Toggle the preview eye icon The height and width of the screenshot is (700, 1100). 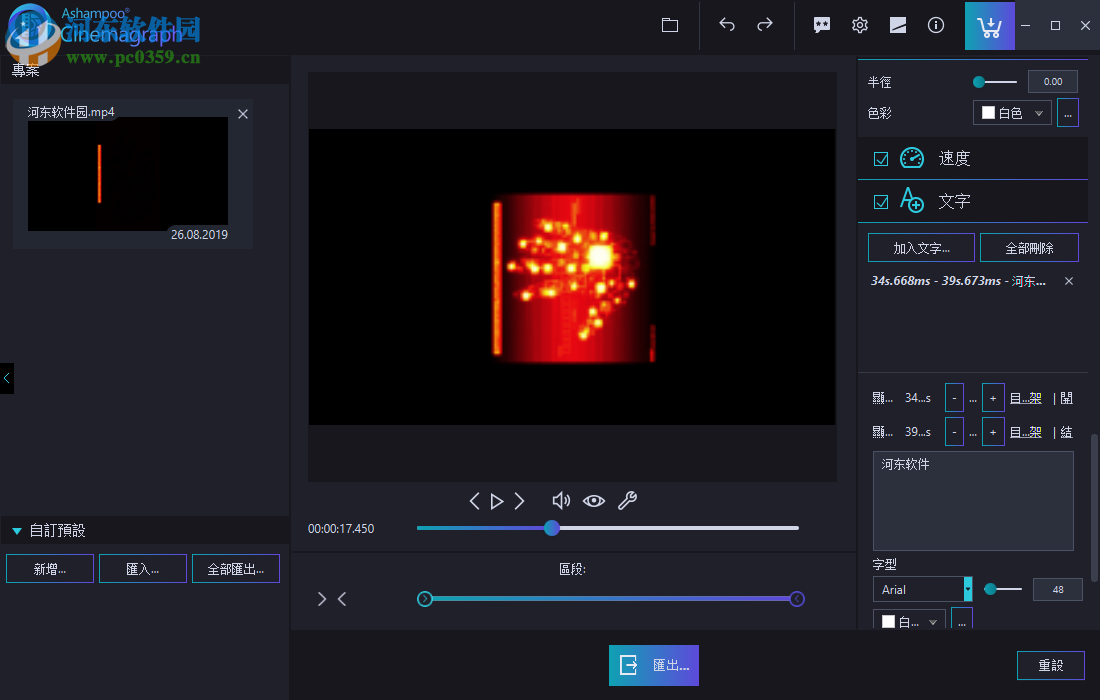(594, 501)
